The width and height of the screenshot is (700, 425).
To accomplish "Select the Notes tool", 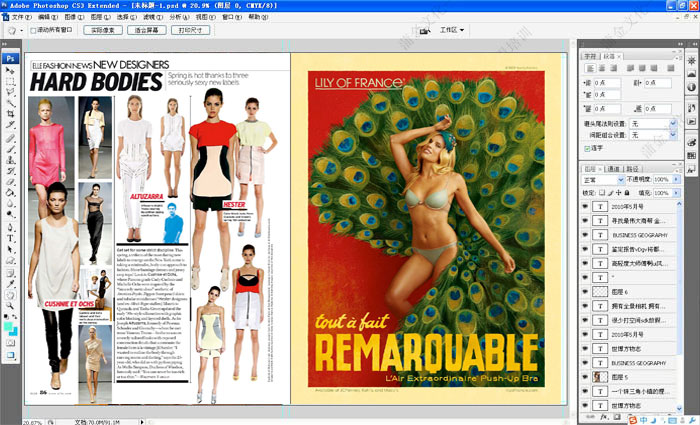I will pyautogui.click(x=10, y=273).
